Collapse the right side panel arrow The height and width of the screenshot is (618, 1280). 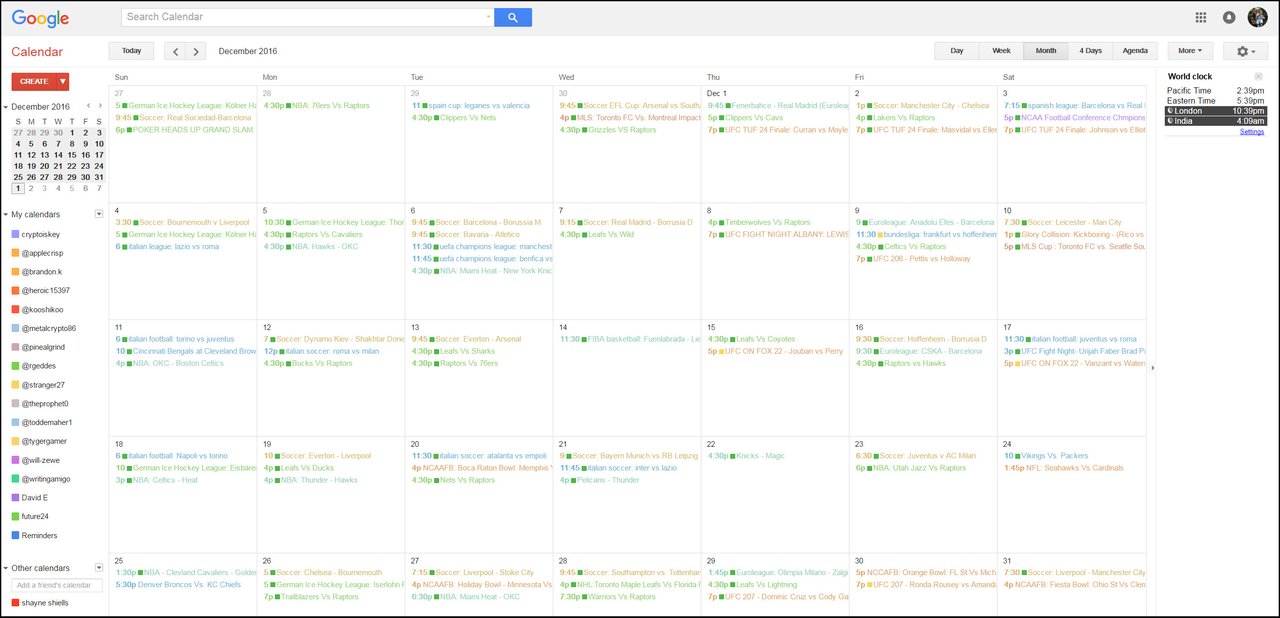[x=1152, y=368]
